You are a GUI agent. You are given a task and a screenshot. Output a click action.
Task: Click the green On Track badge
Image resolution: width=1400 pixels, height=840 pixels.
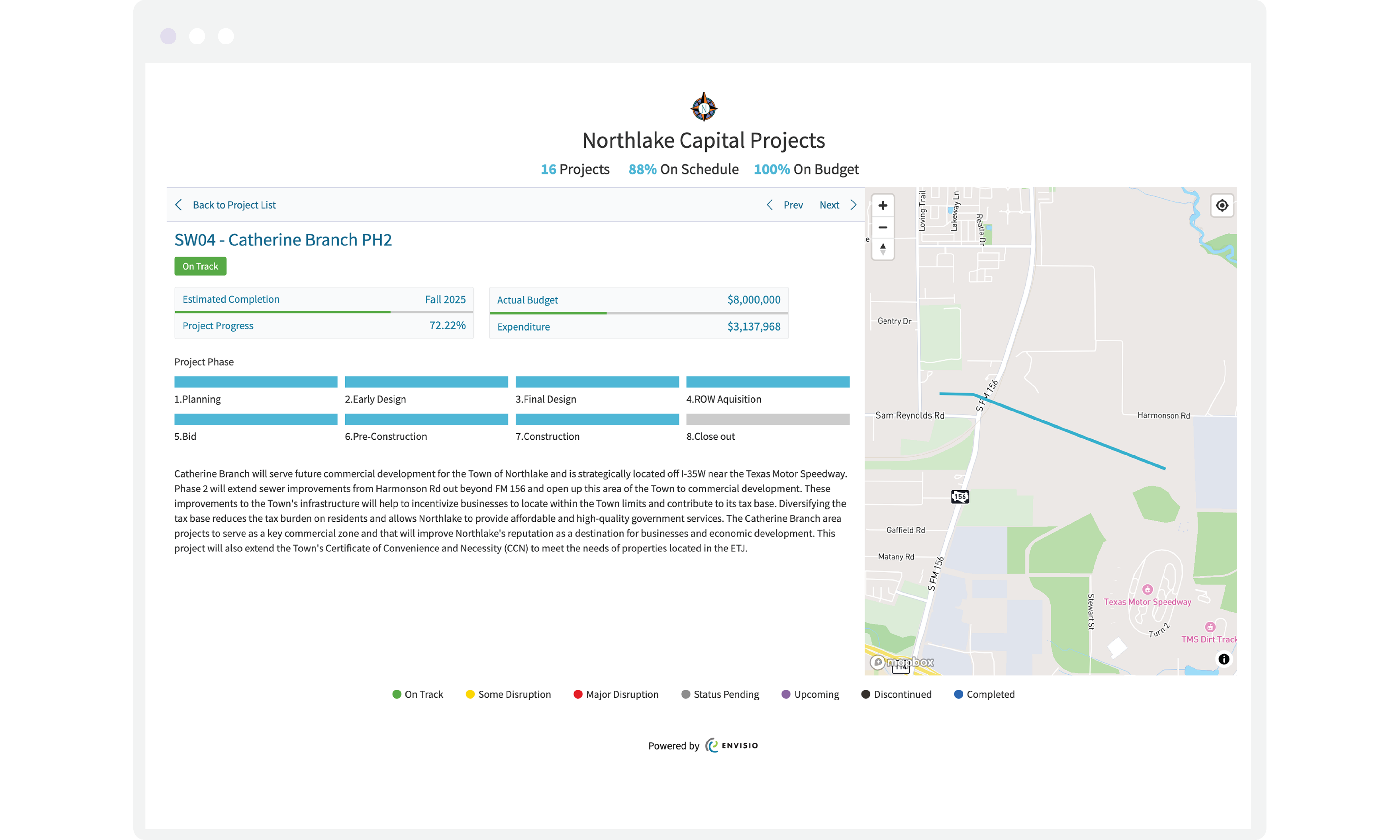[x=200, y=266]
